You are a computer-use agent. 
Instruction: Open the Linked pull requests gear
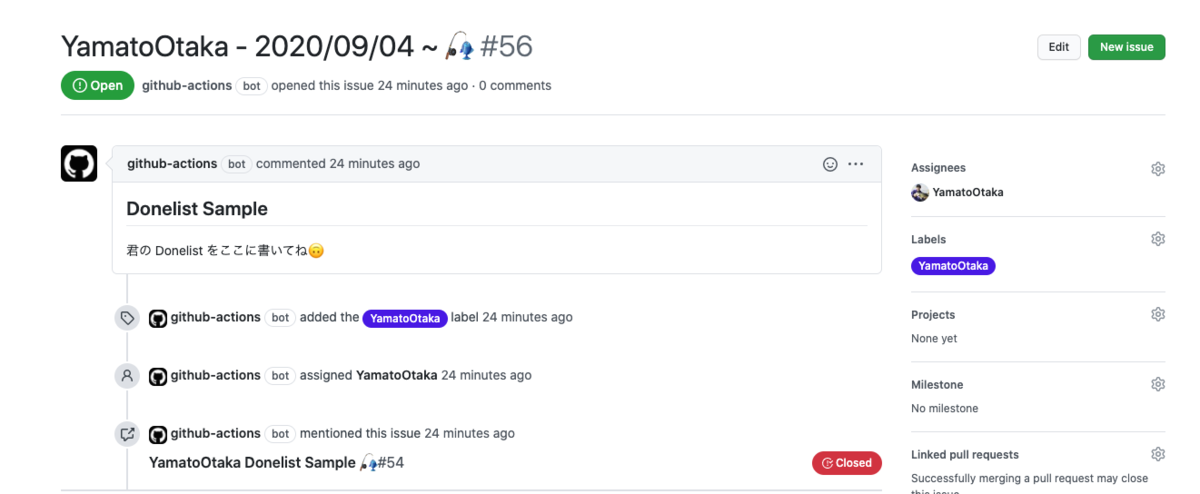coord(1157,454)
